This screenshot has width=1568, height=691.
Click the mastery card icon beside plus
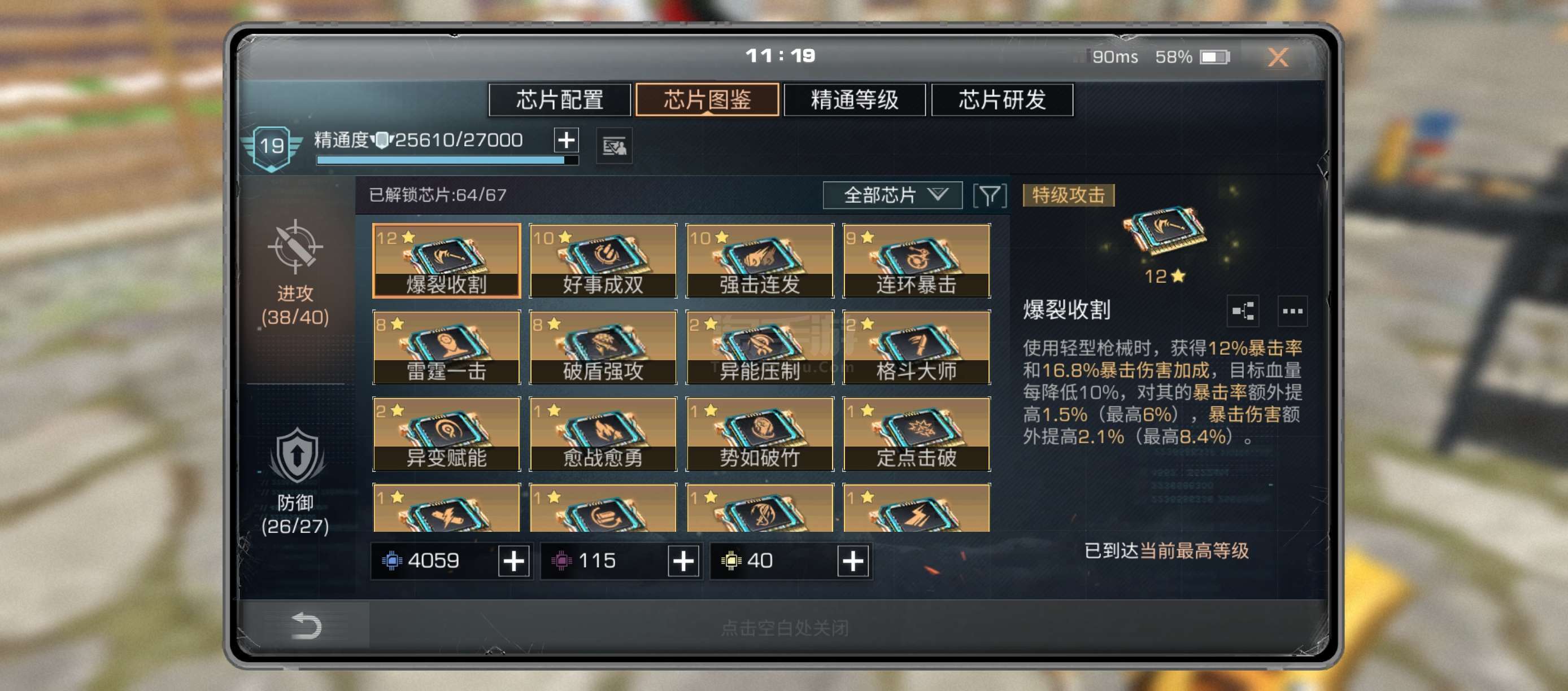click(x=614, y=147)
